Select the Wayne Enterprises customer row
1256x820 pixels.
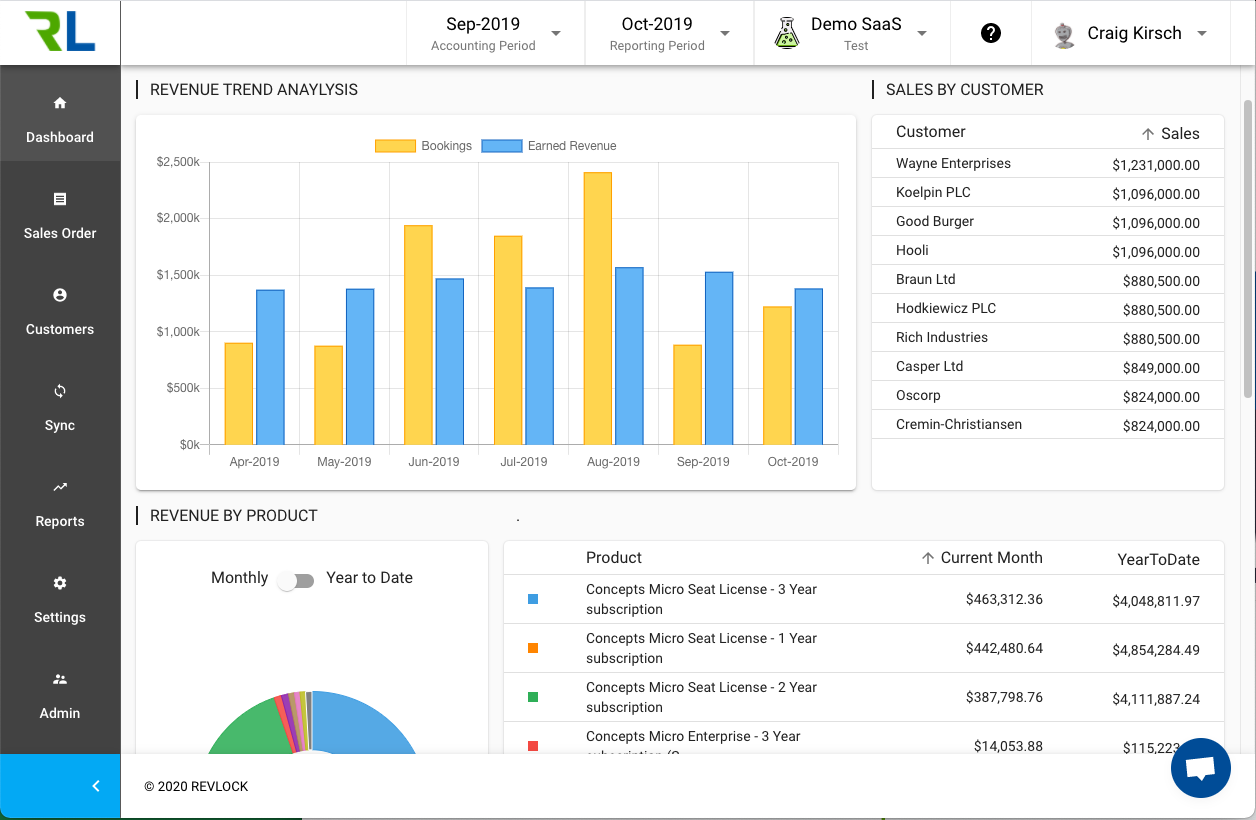point(1048,164)
